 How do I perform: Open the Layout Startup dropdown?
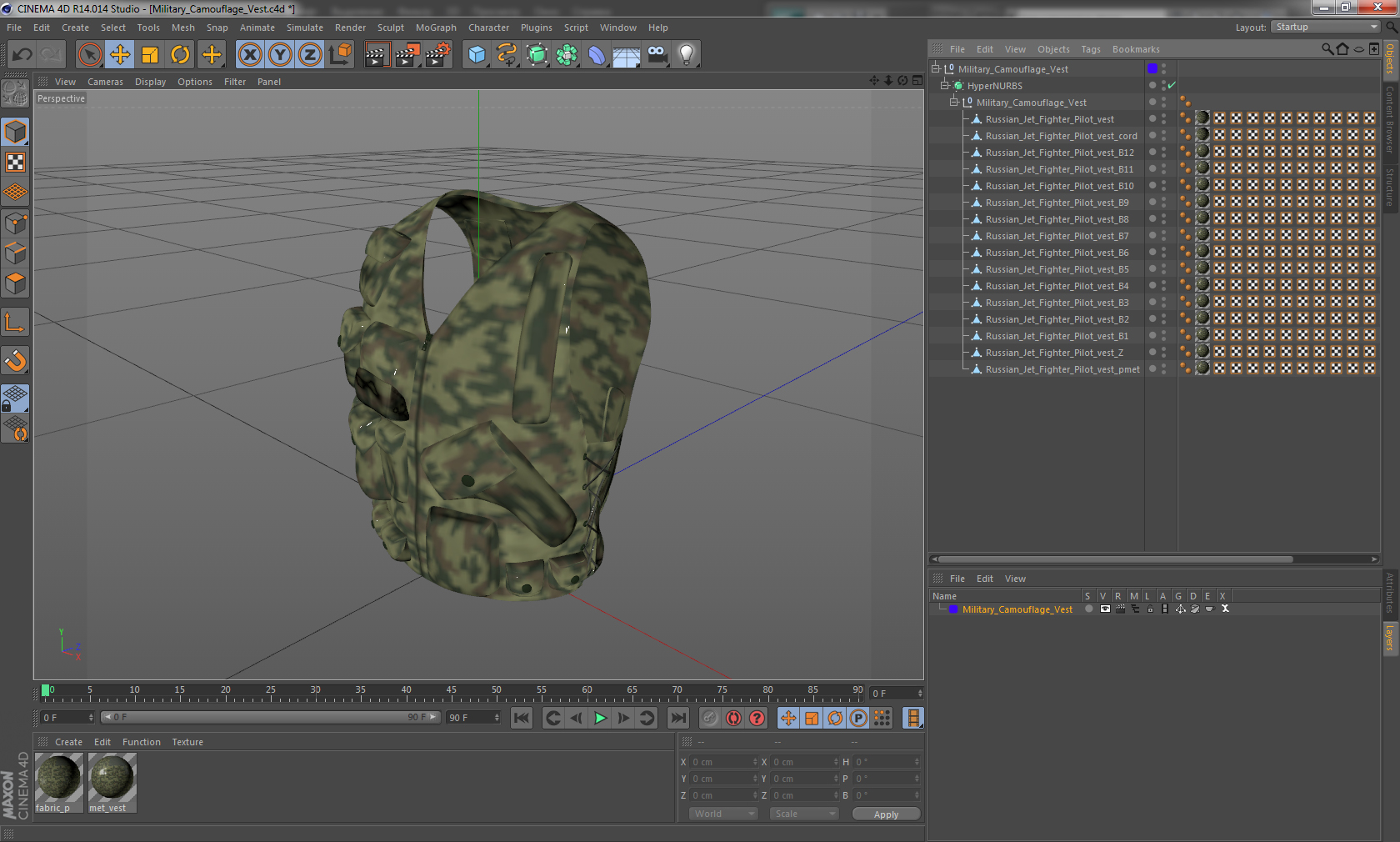(1326, 27)
